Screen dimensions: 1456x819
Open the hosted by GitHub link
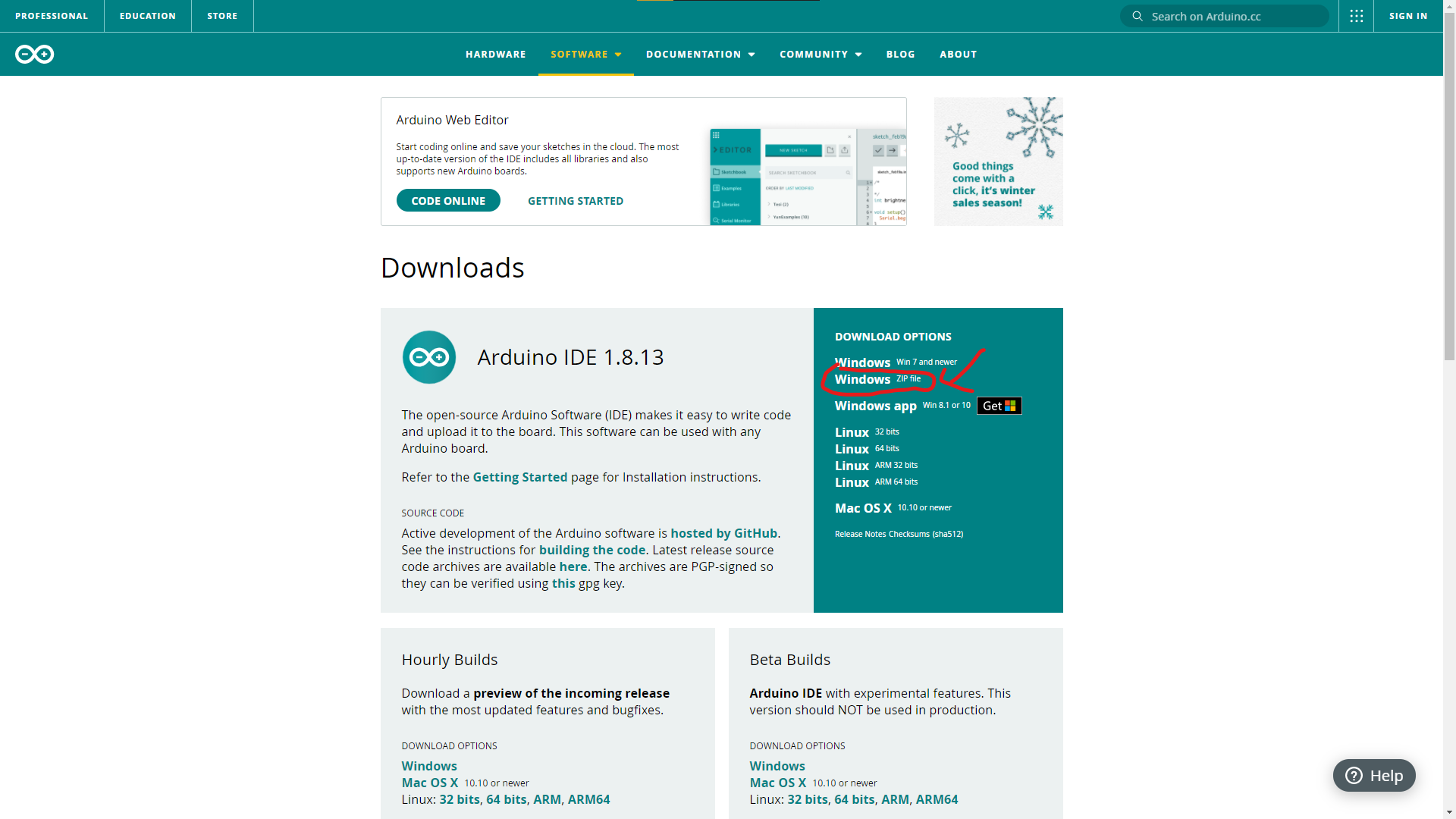click(723, 533)
